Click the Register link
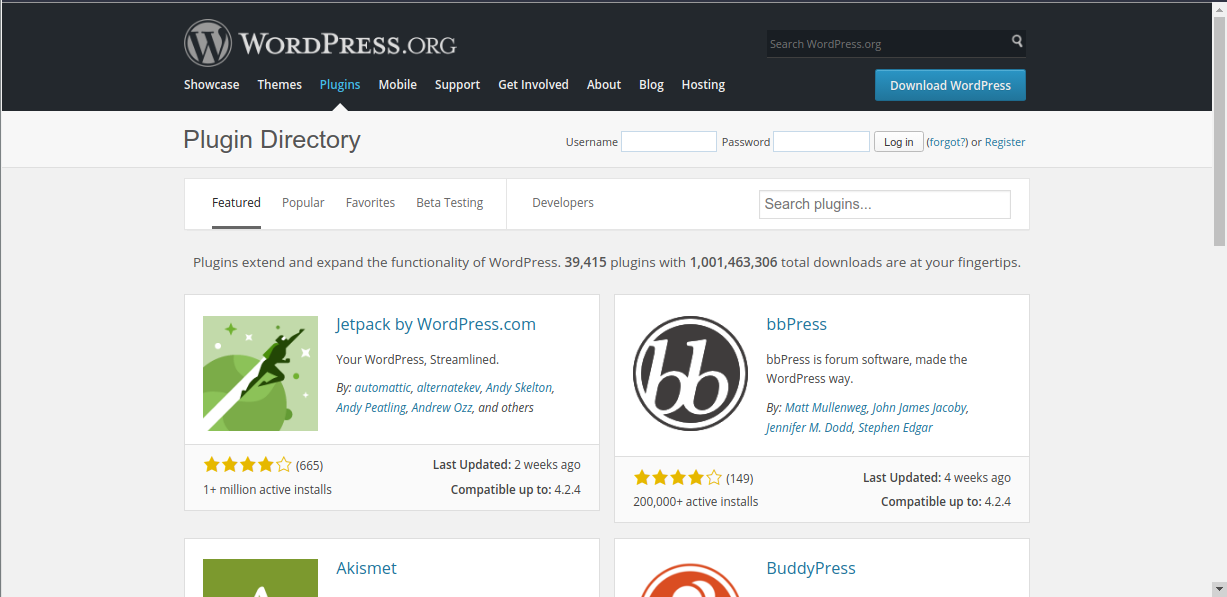 tap(1005, 142)
